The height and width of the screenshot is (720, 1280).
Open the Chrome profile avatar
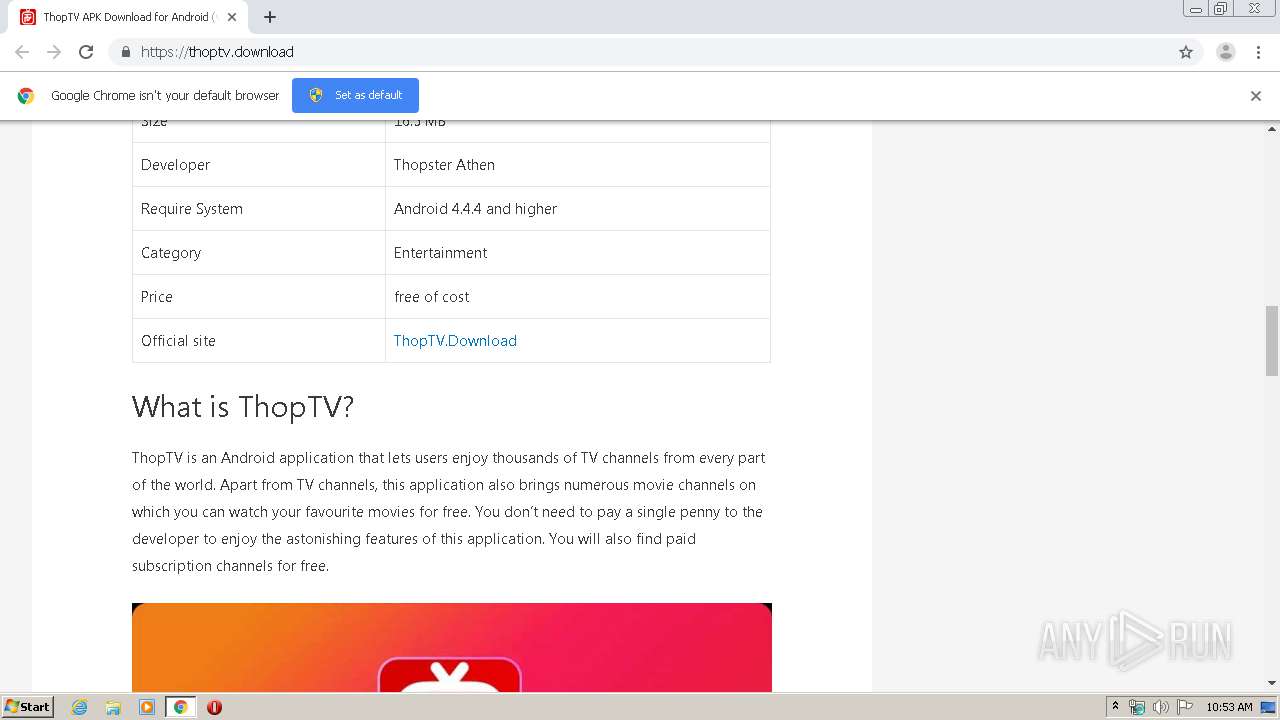[1226, 52]
